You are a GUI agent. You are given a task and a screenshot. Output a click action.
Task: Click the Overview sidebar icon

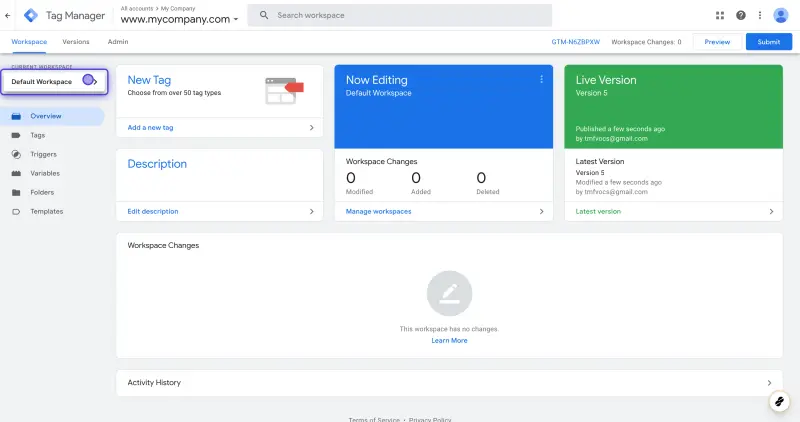[16, 116]
